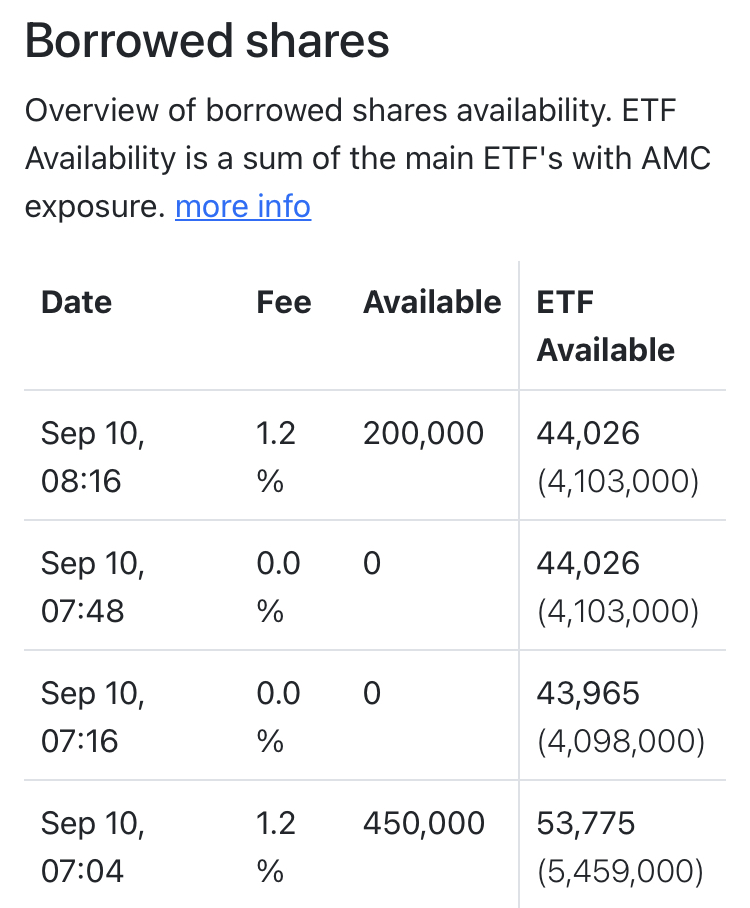Click the Fee column header
Viewport: 750px width, 908px height.
tap(284, 302)
